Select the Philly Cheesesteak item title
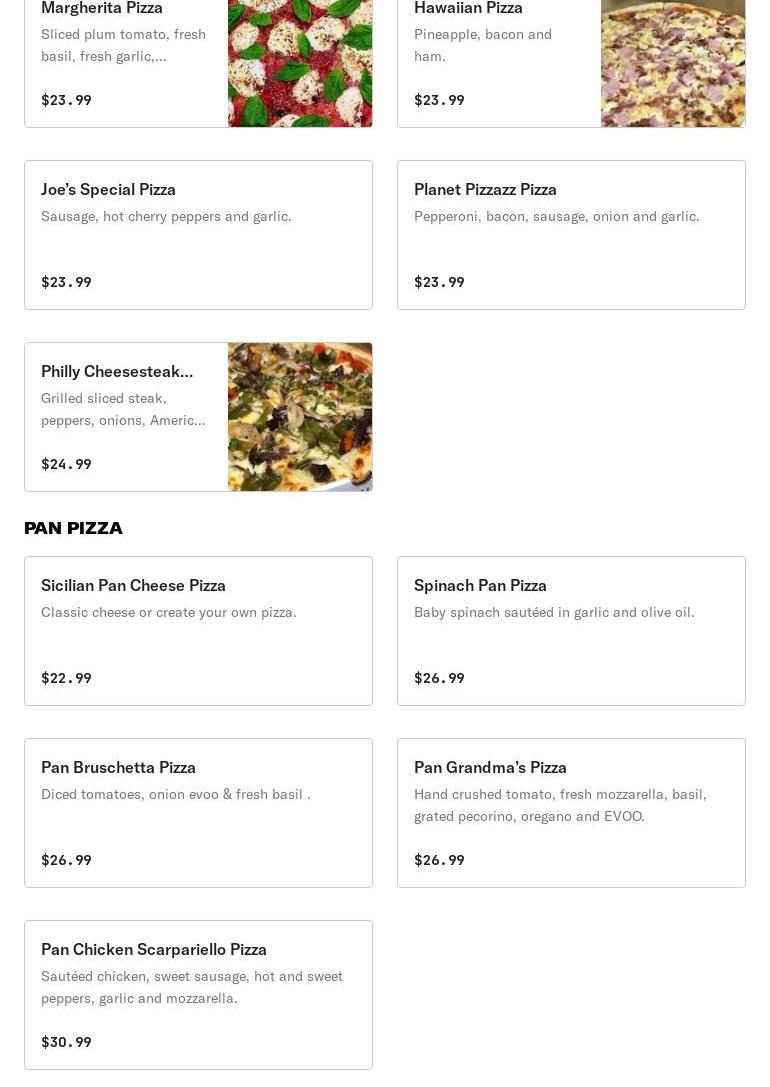 [x=117, y=371]
